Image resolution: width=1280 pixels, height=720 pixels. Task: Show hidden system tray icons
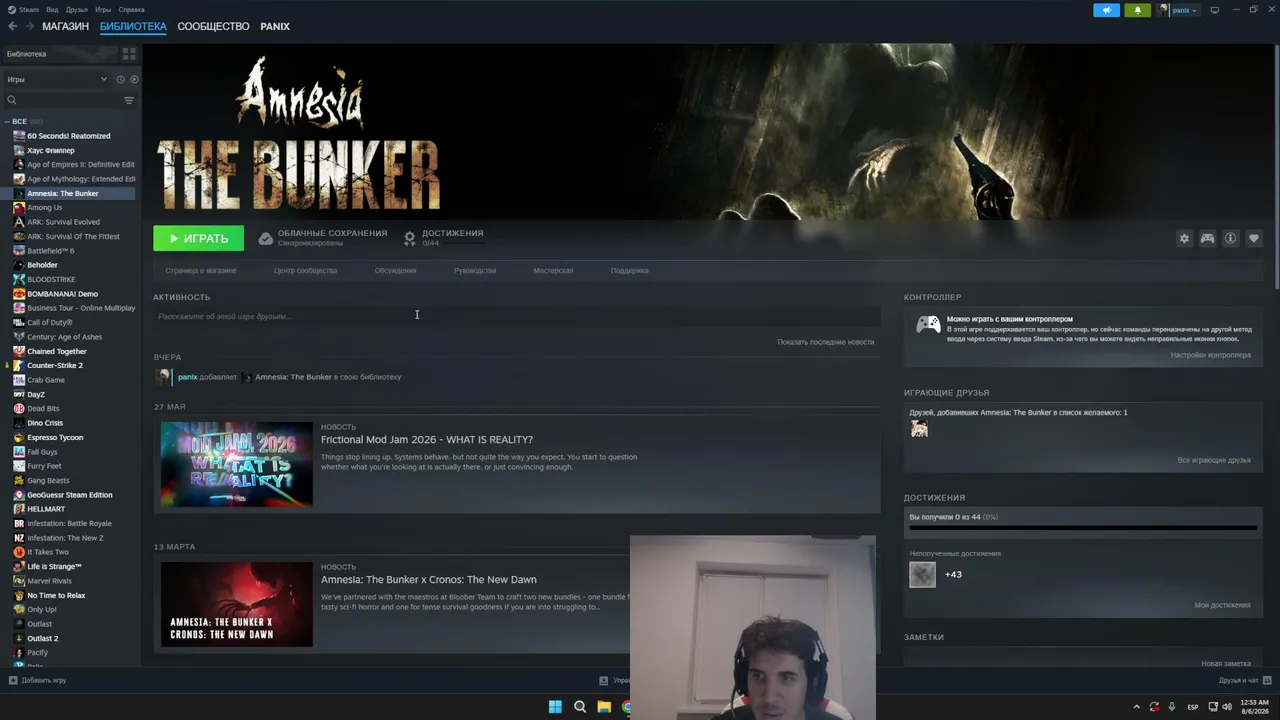1136,707
